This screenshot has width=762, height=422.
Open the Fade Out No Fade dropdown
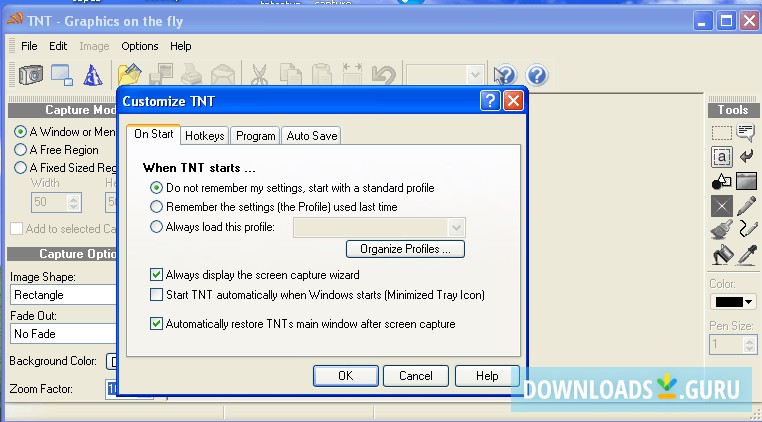click(x=63, y=334)
